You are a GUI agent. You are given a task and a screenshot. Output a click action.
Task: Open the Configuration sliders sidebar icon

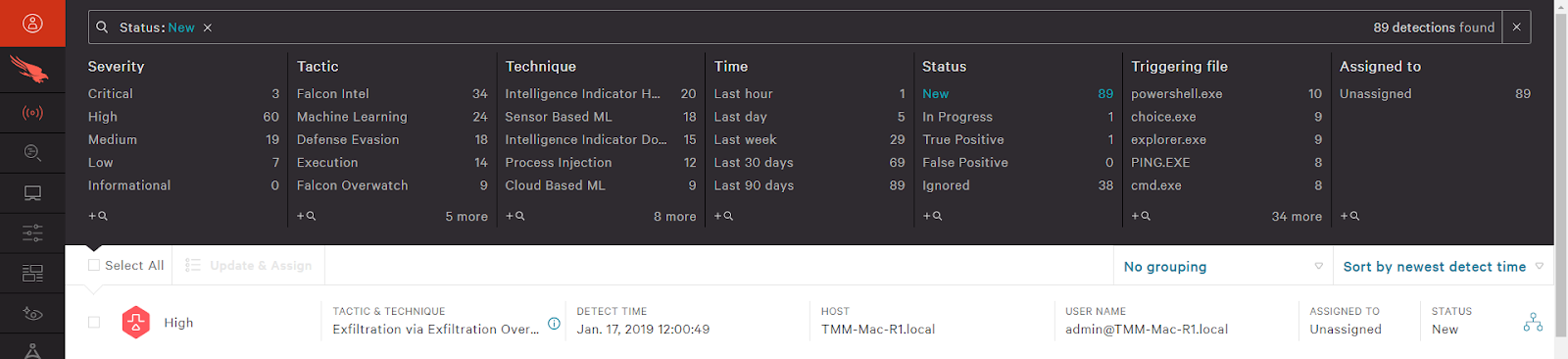[32, 233]
